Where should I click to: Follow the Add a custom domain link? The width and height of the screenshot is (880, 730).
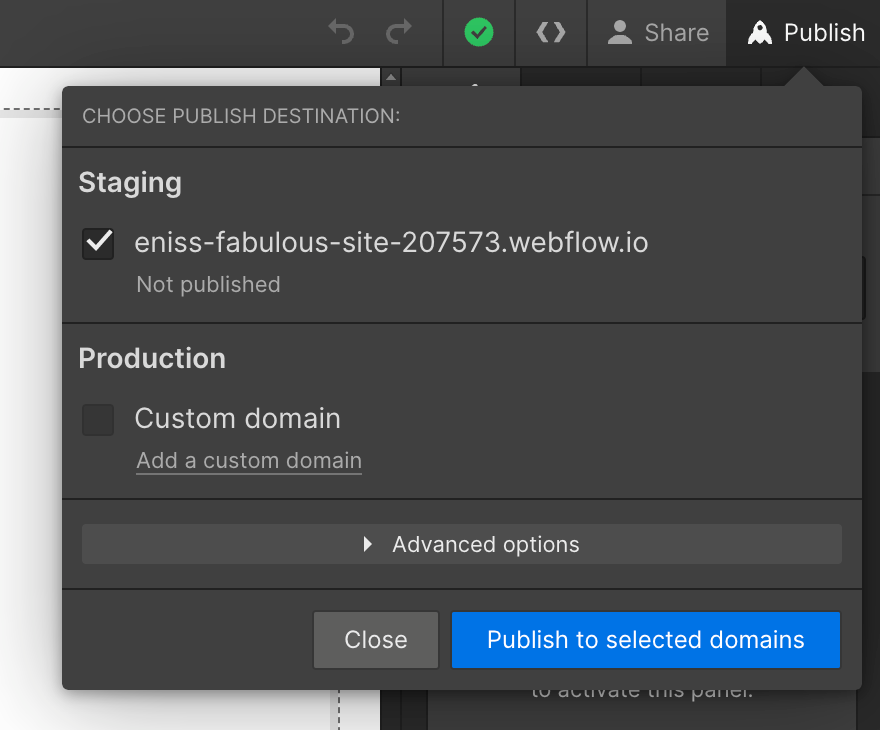(248, 460)
